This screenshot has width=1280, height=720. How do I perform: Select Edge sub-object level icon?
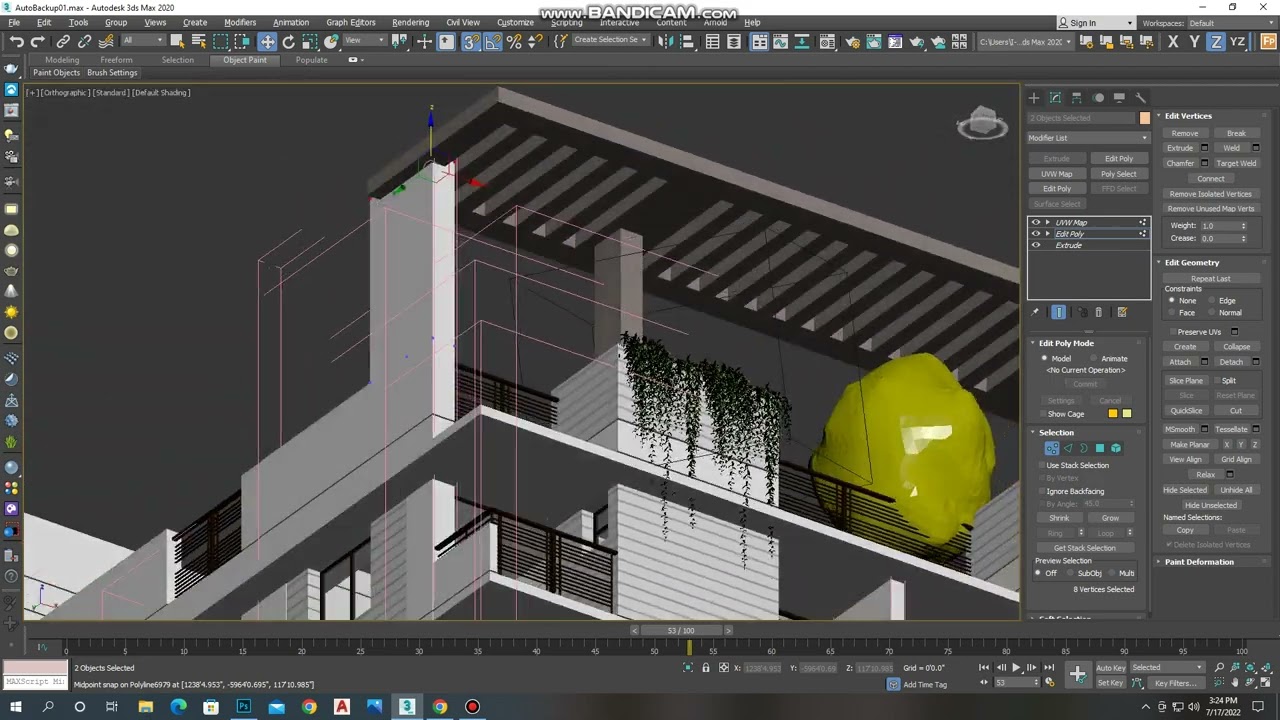pyautogui.click(x=1067, y=448)
